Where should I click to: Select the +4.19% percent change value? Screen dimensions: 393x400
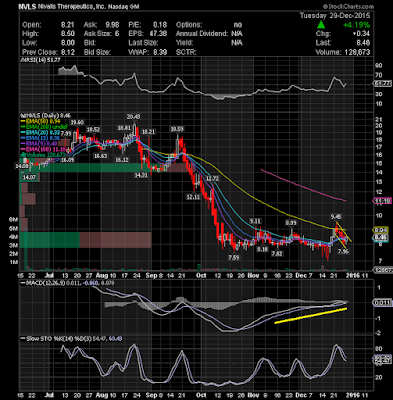click(358, 25)
